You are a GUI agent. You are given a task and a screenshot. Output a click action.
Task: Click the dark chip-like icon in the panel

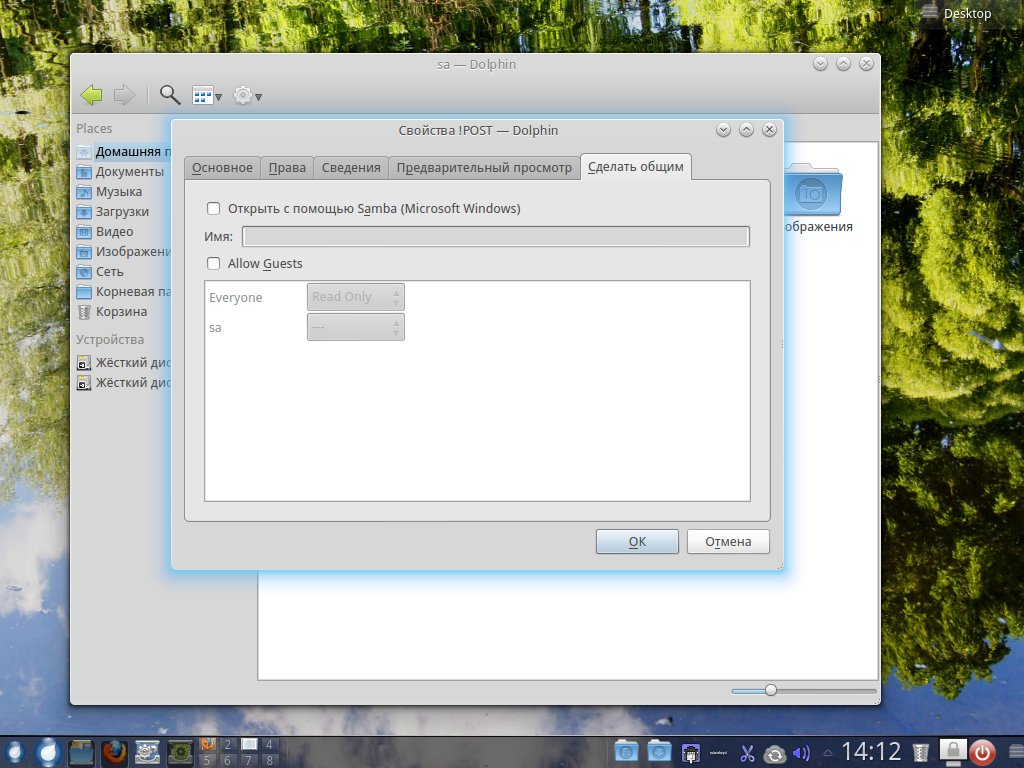tap(180, 753)
